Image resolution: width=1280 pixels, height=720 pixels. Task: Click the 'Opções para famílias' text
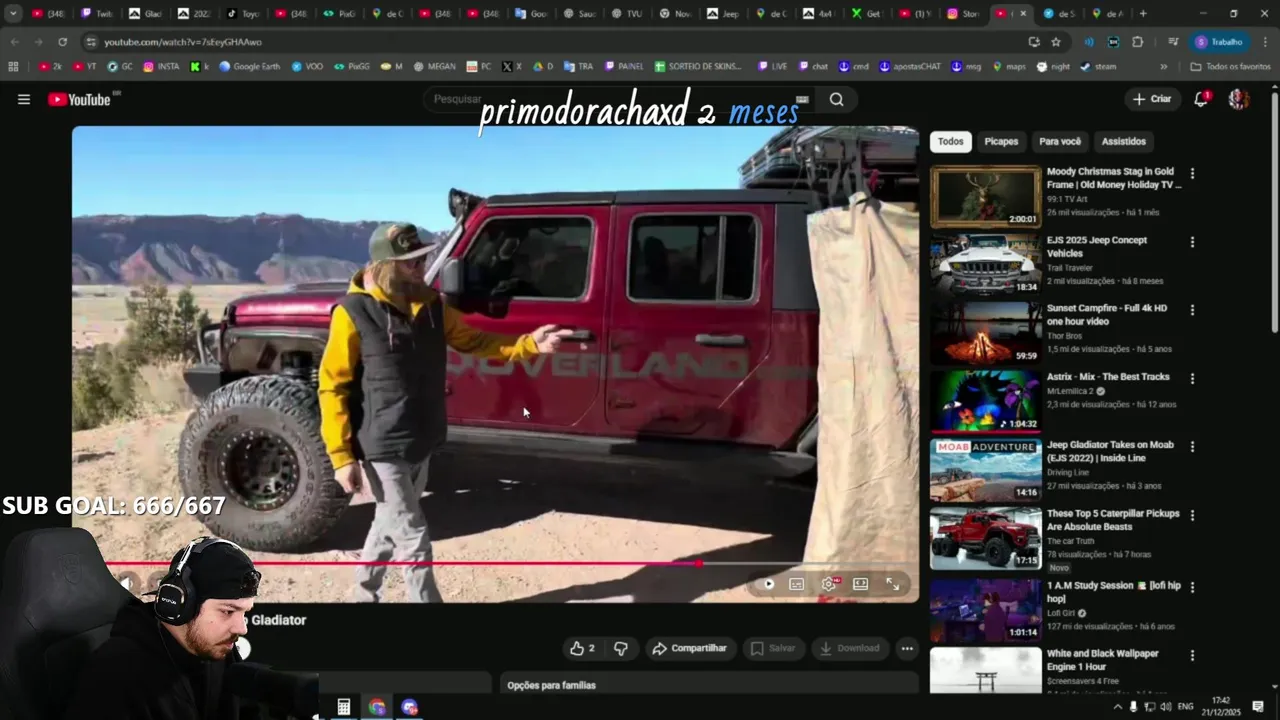click(x=551, y=685)
